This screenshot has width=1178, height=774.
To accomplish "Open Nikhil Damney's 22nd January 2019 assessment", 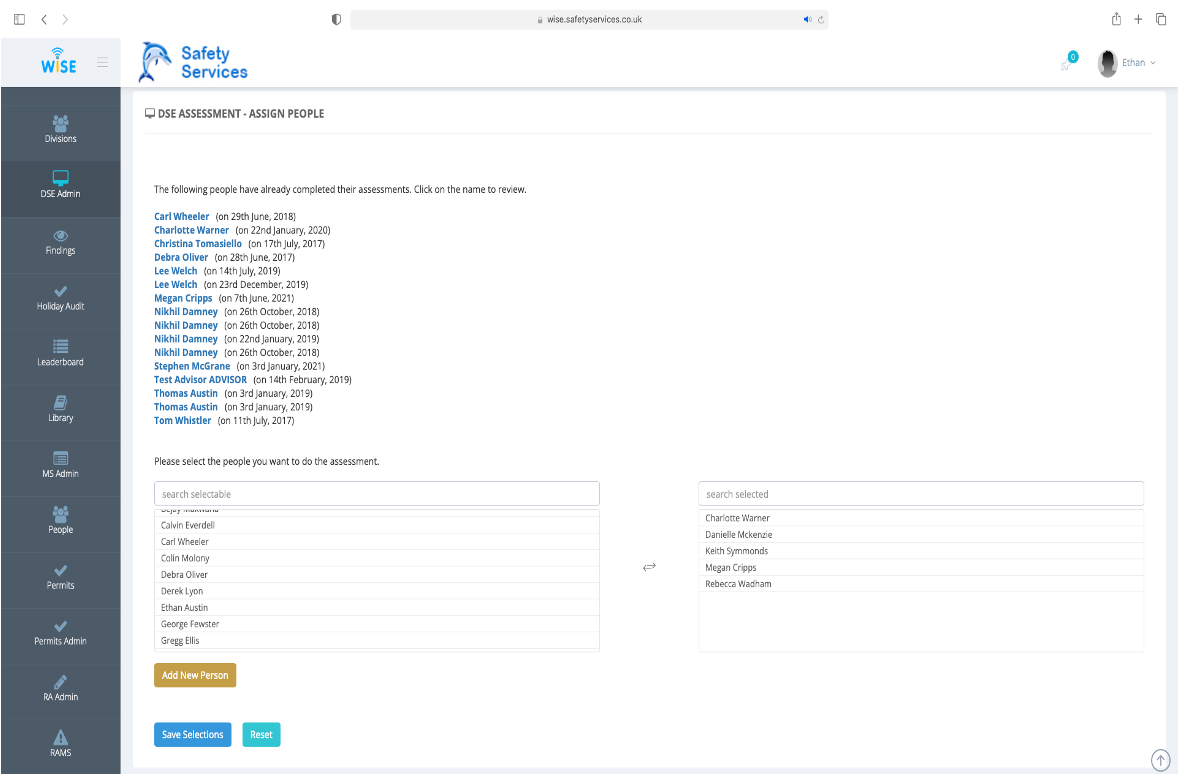I will (x=186, y=339).
